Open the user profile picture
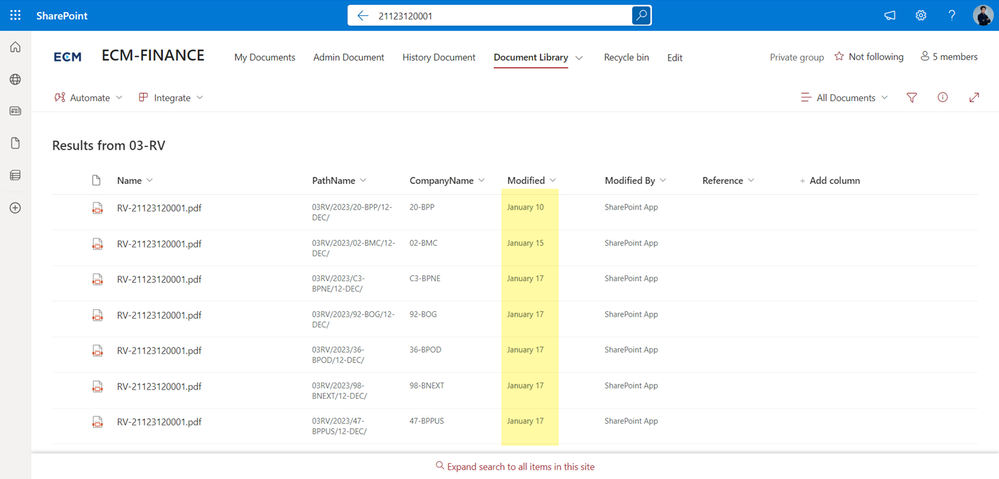999x479 pixels. pos(982,15)
